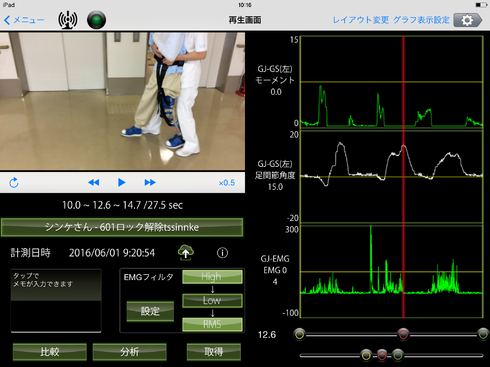Click the 計測日時 label
490x367 pixels.
point(30,253)
